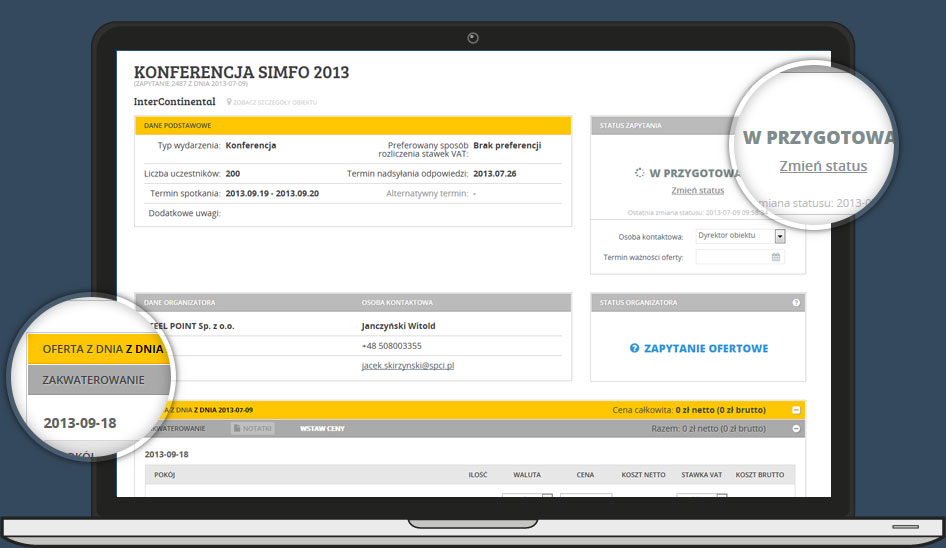
Task: Click the Razem: 0 zł netto subtotal
Action: (708, 429)
